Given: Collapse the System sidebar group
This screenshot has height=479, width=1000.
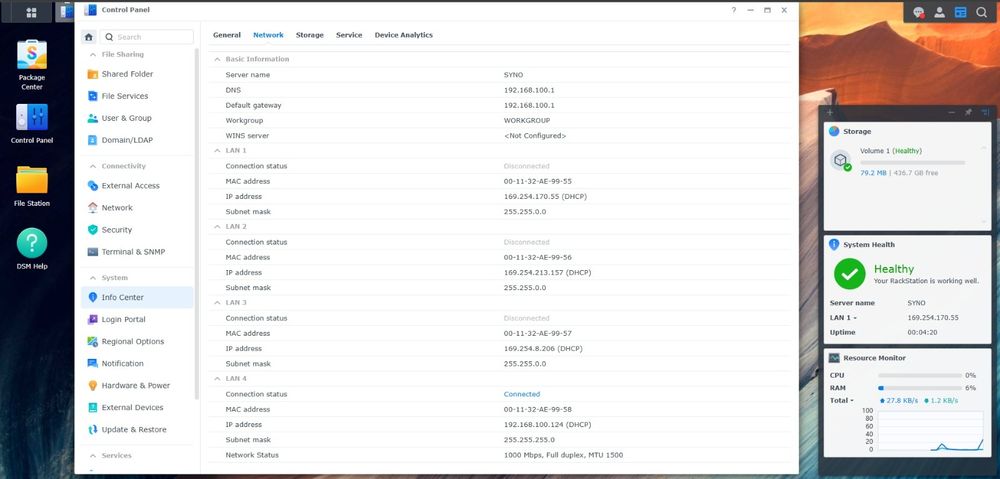Looking at the screenshot, I should [x=92, y=278].
